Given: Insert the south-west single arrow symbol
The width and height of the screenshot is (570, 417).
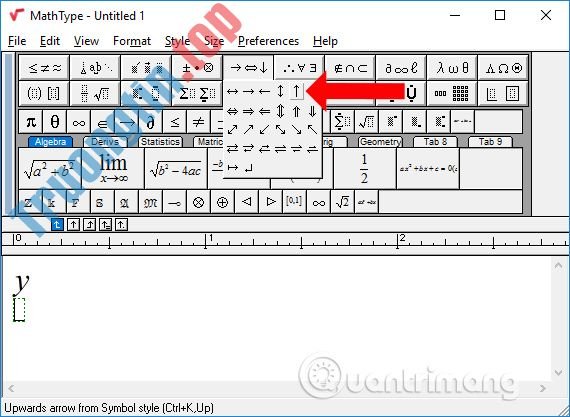Looking at the screenshot, I should tap(264, 129).
